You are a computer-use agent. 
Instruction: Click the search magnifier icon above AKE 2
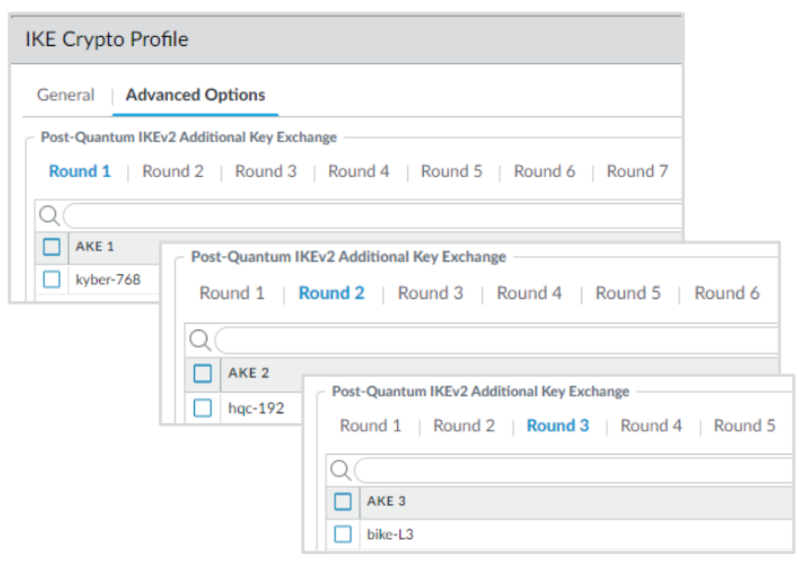(x=200, y=340)
